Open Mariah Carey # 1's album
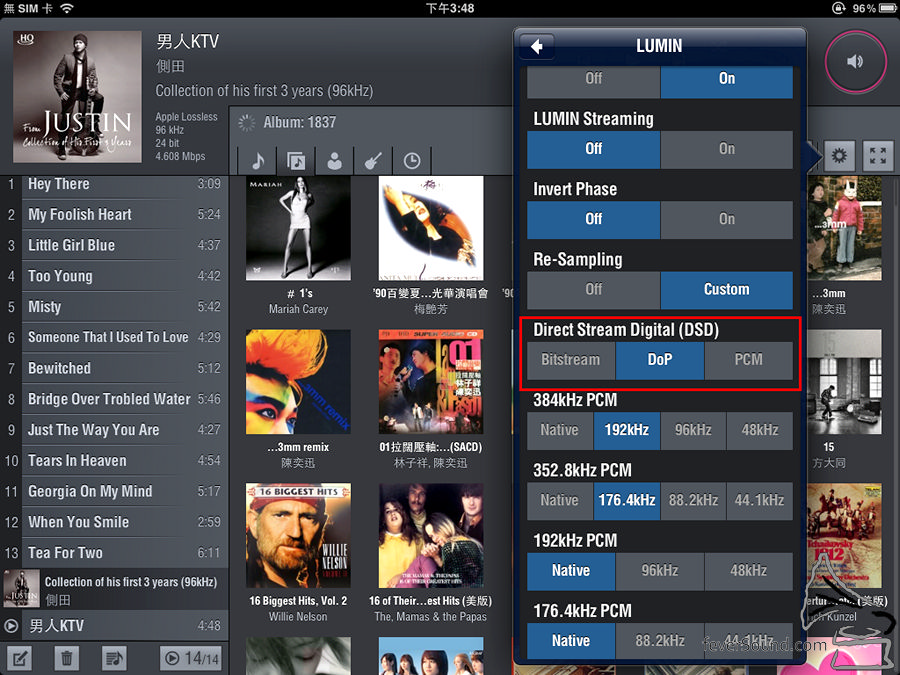This screenshot has width=900, height=675. [298, 228]
